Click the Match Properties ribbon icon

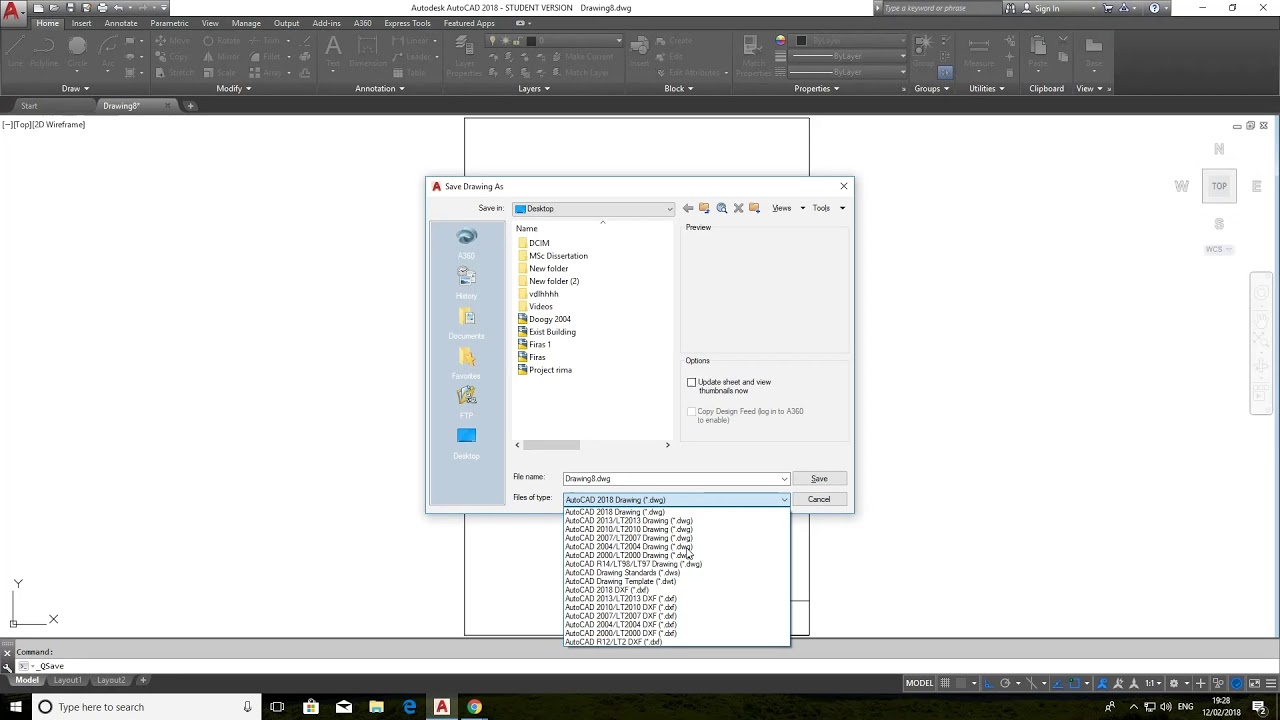pyautogui.click(x=755, y=55)
